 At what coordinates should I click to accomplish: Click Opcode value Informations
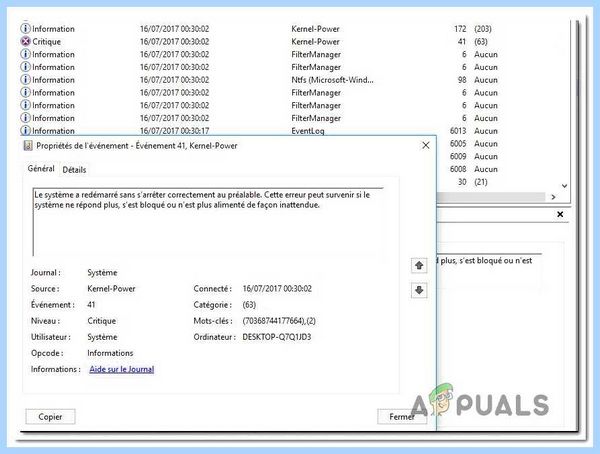click(110, 353)
